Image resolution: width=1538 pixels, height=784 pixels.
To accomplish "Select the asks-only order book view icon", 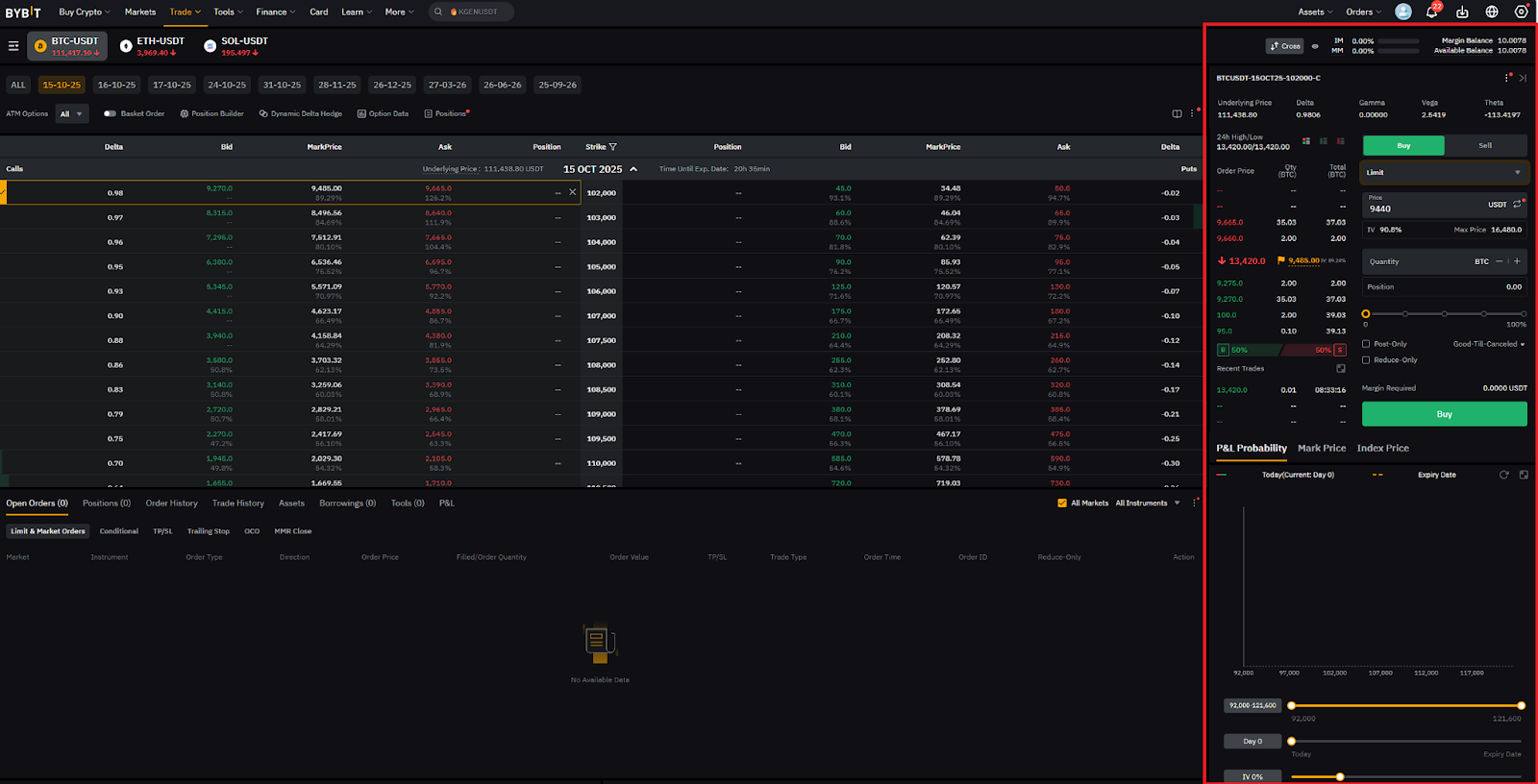I will click(1341, 141).
